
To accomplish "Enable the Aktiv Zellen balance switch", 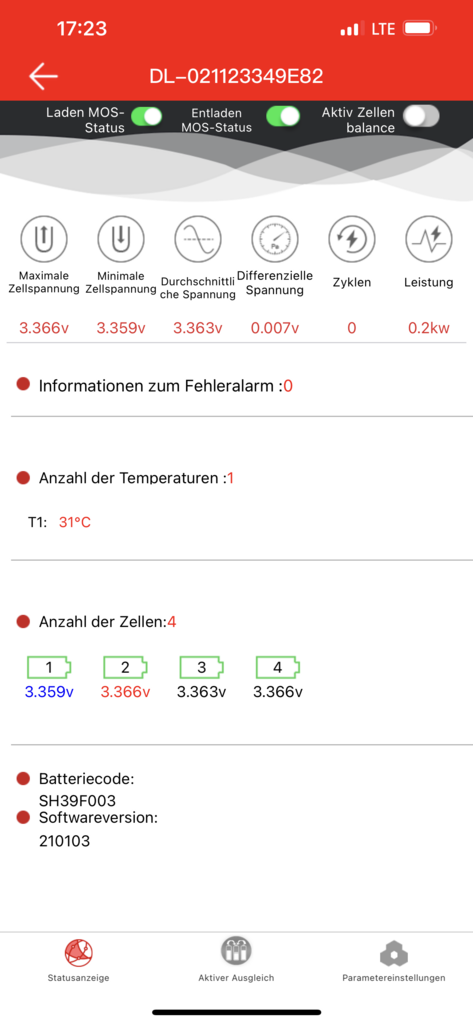I will 421,116.
